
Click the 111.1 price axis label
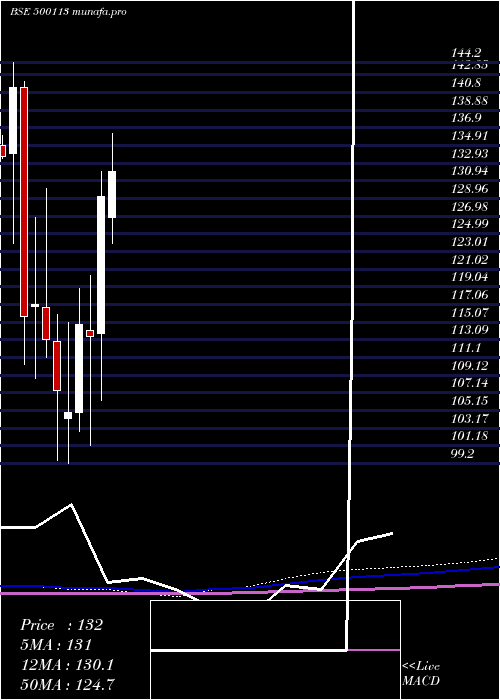coord(466,348)
